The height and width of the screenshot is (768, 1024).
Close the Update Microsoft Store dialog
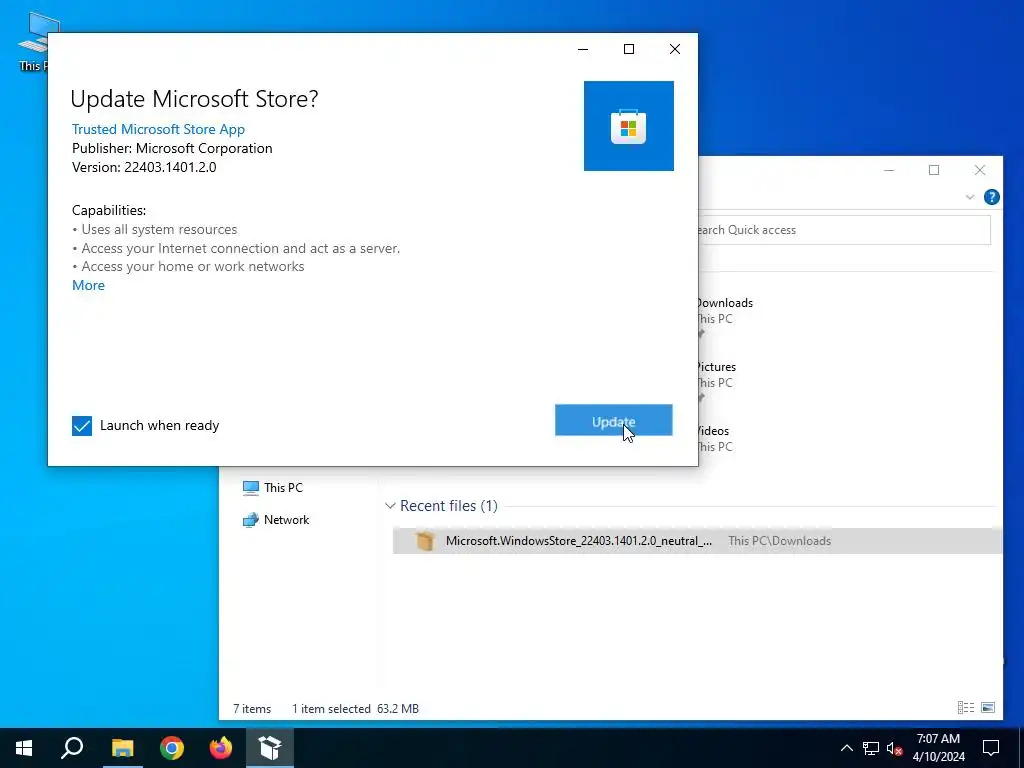point(675,49)
